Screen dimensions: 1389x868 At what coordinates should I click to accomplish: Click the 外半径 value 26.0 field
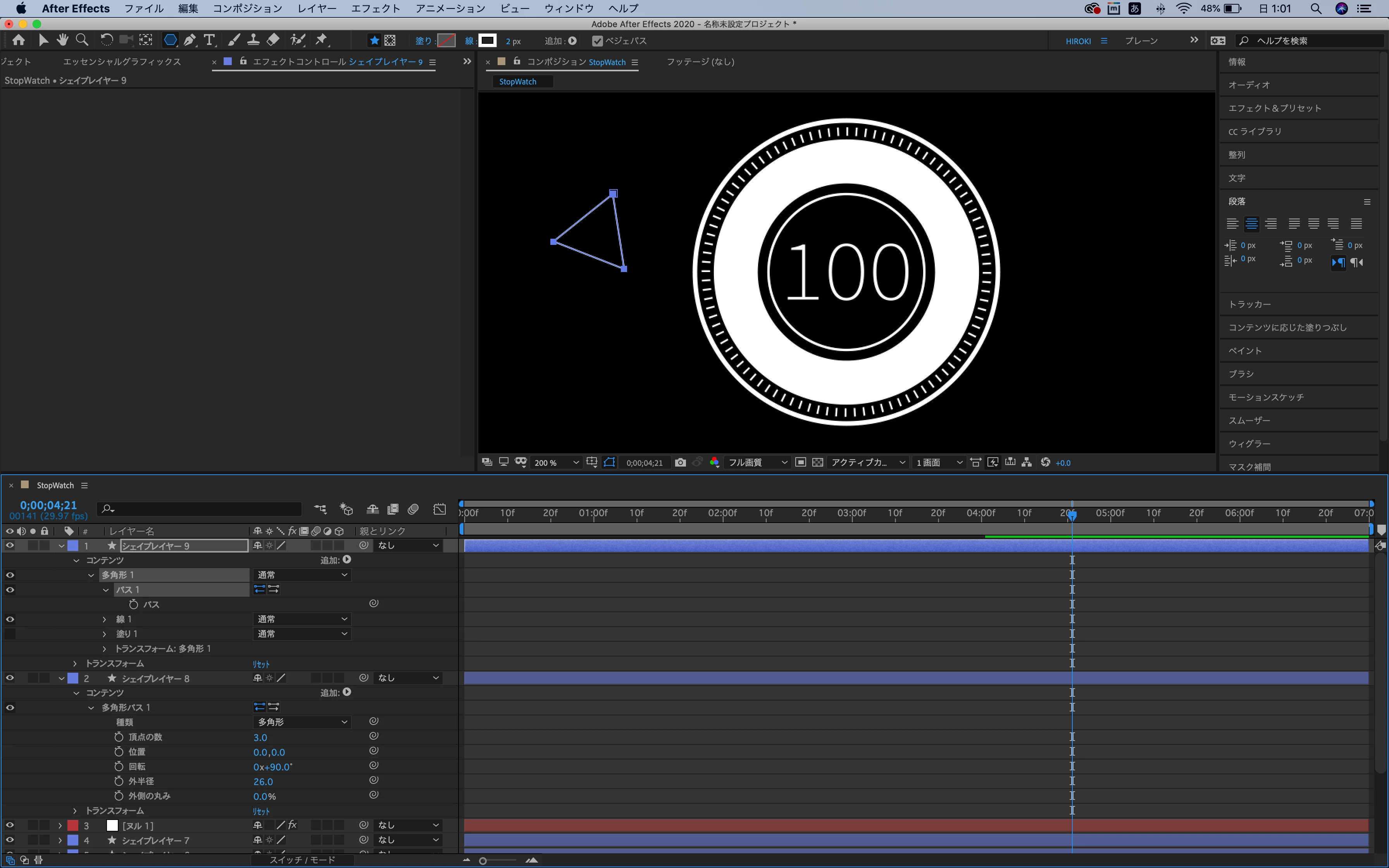tap(263, 781)
